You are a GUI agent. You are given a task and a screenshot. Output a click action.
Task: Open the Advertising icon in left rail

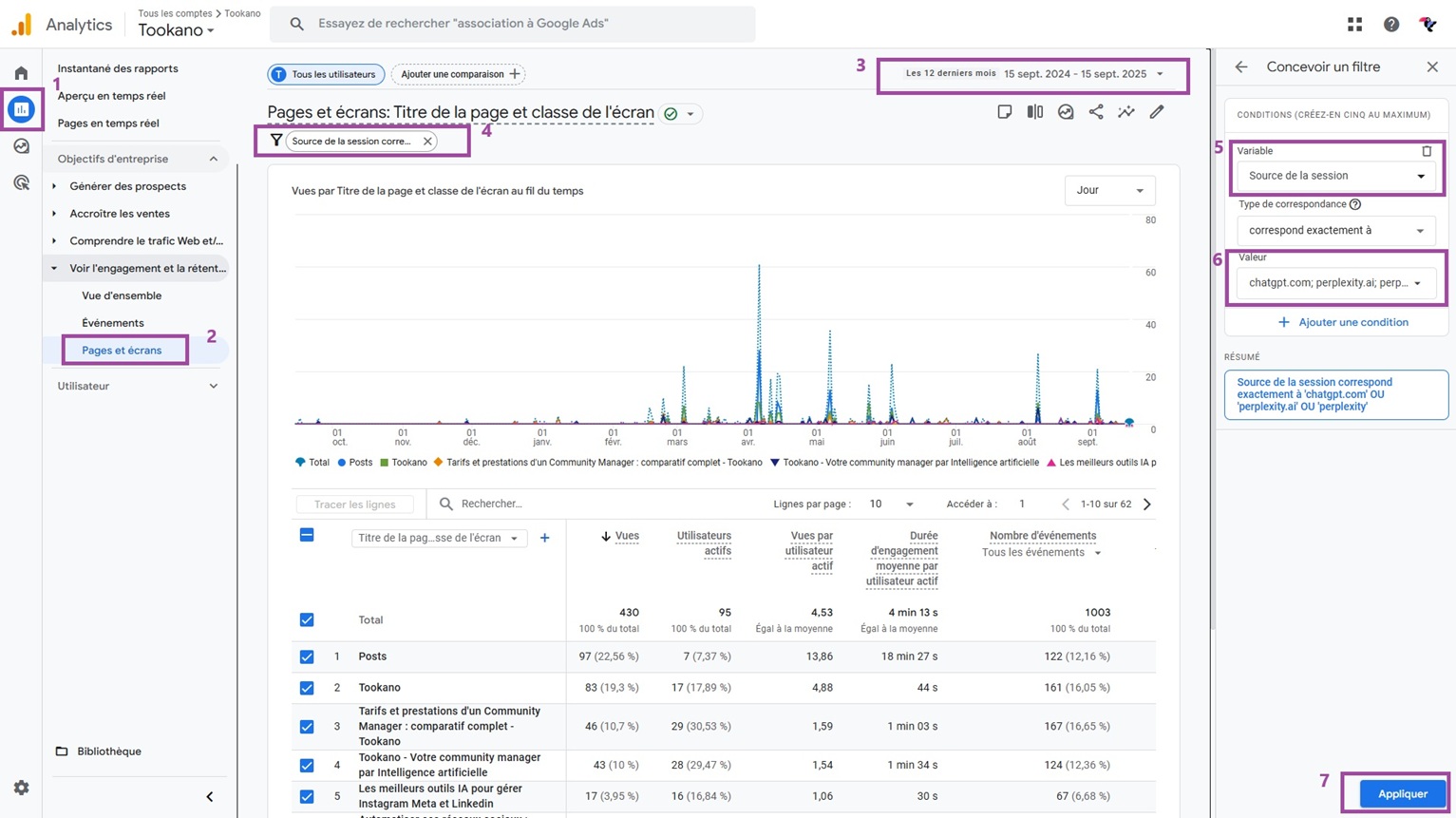(21, 182)
